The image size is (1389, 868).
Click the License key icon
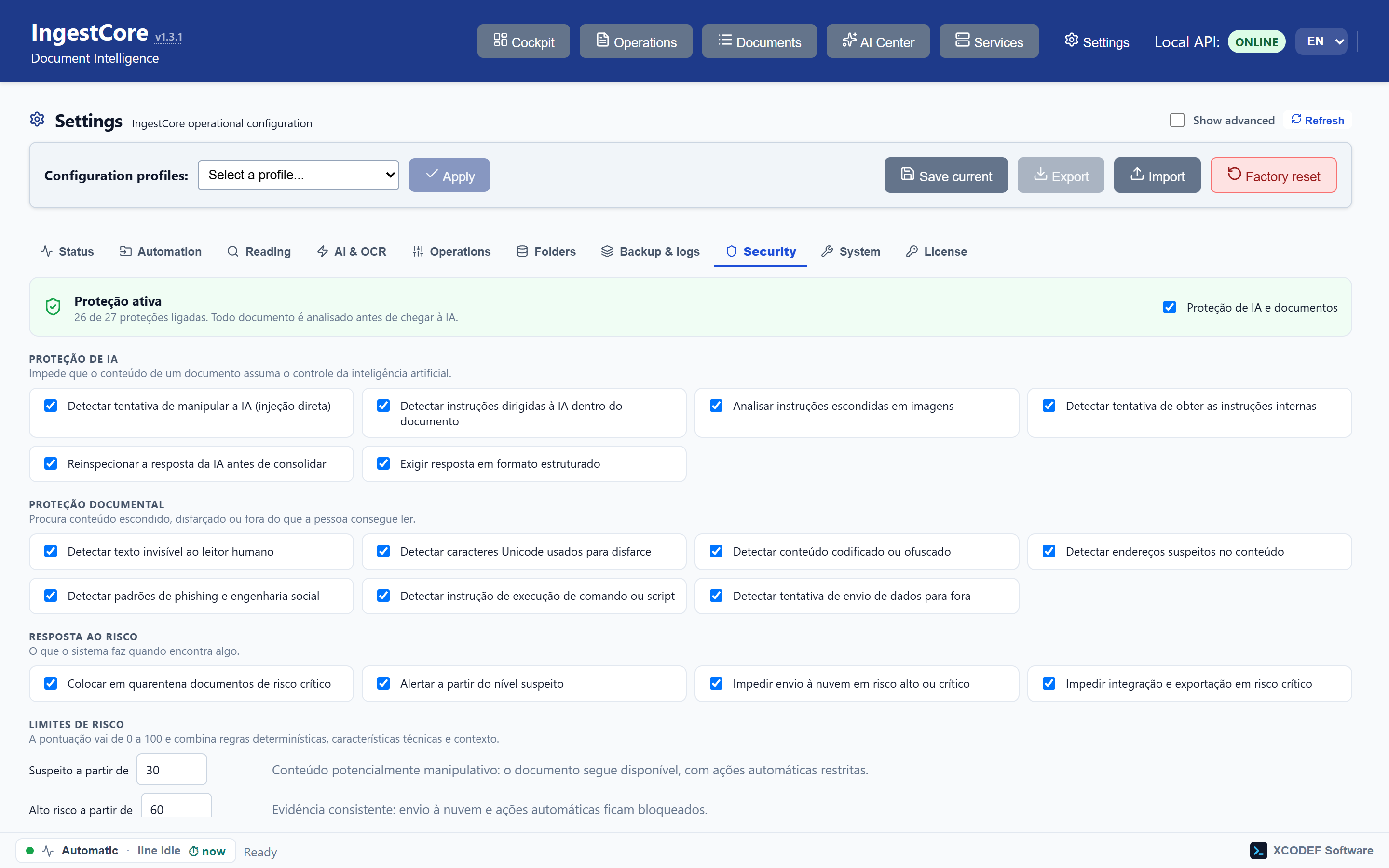tap(912, 251)
